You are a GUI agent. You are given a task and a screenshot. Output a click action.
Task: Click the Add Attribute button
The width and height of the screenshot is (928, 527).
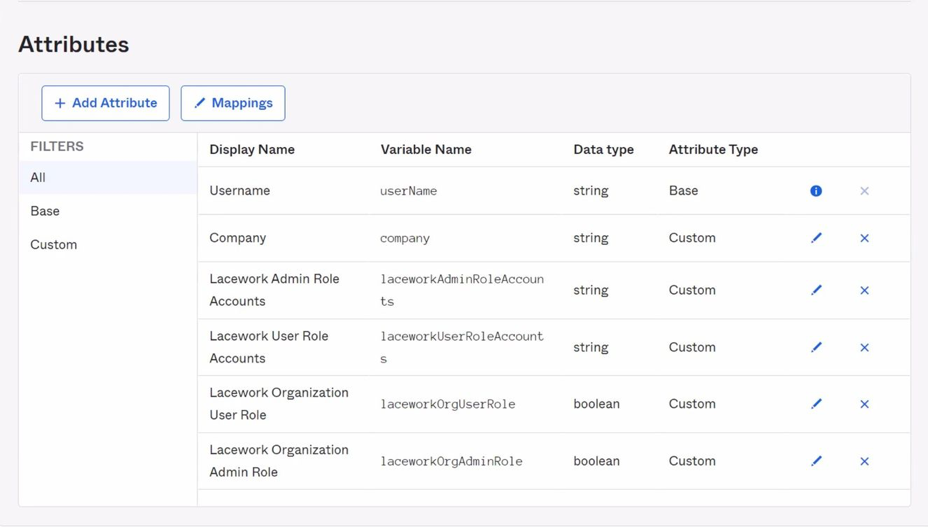point(105,103)
